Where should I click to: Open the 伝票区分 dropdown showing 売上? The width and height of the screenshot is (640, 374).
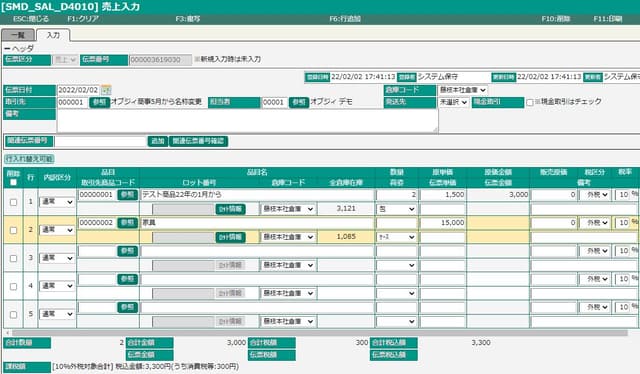click(x=65, y=60)
